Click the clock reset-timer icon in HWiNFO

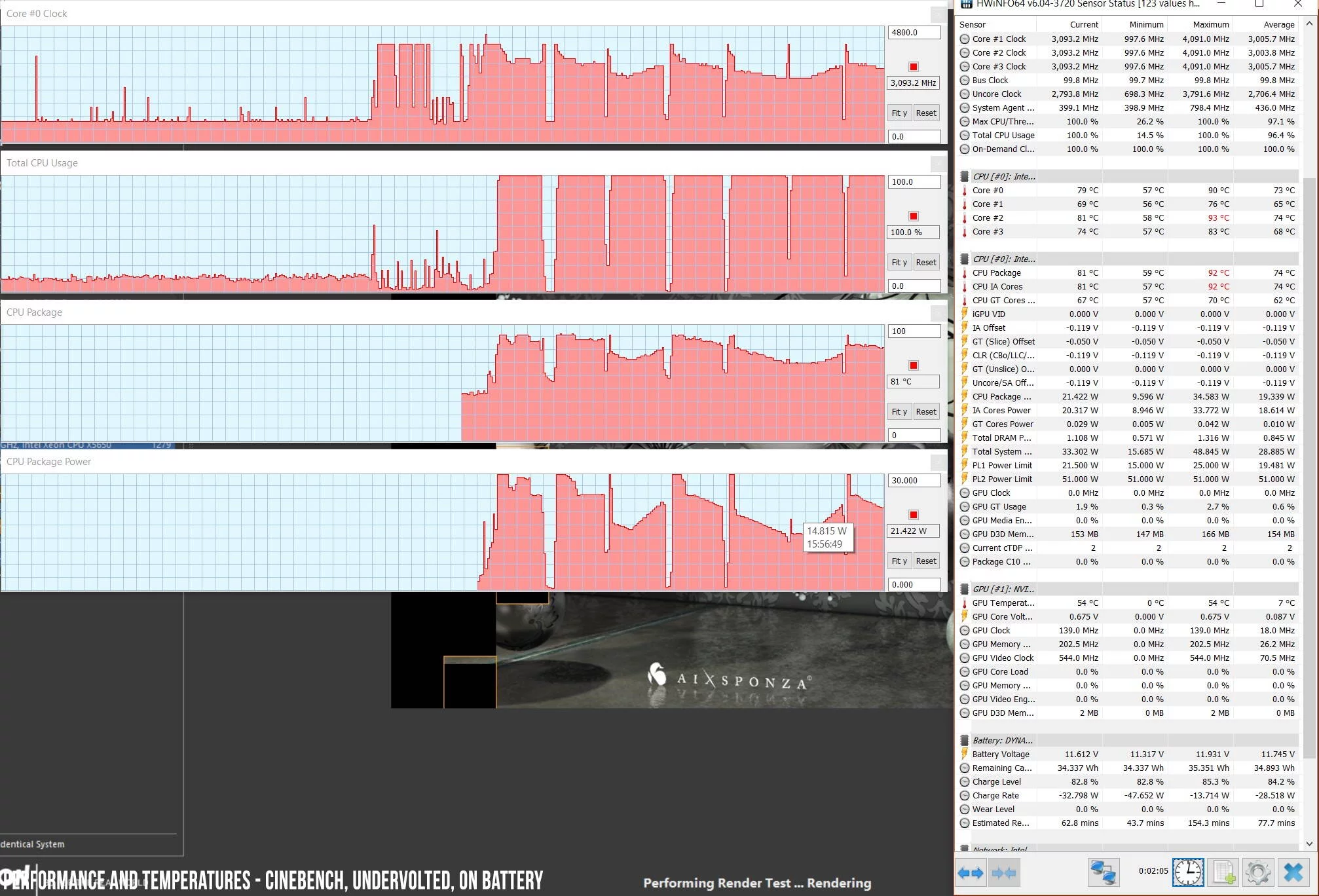click(1188, 872)
